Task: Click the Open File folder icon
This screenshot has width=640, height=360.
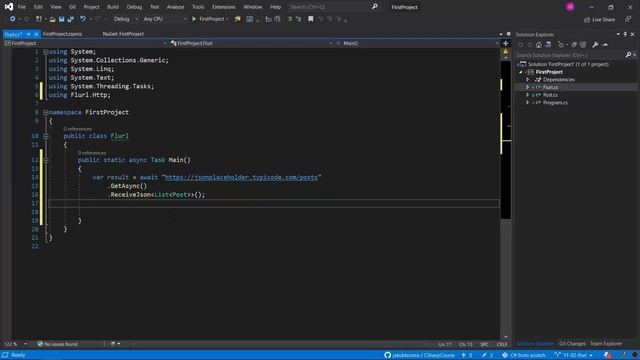Action: coord(52,19)
